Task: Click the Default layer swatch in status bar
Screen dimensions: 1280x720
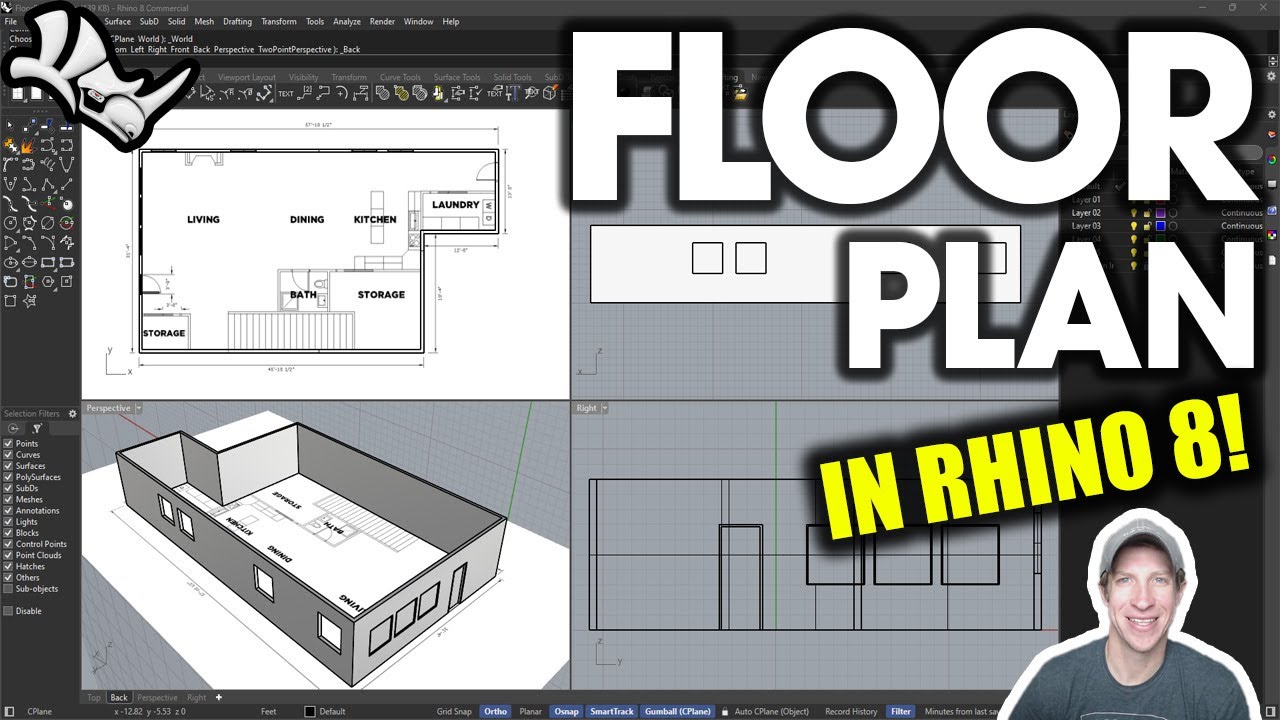Action: tap(310, 712)
